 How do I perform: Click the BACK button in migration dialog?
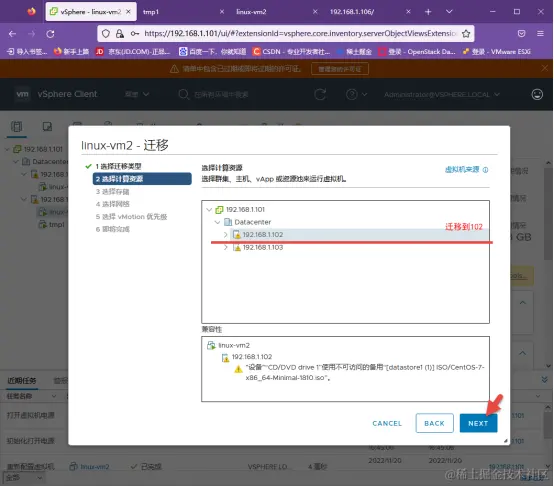click(x=434, y=423)
